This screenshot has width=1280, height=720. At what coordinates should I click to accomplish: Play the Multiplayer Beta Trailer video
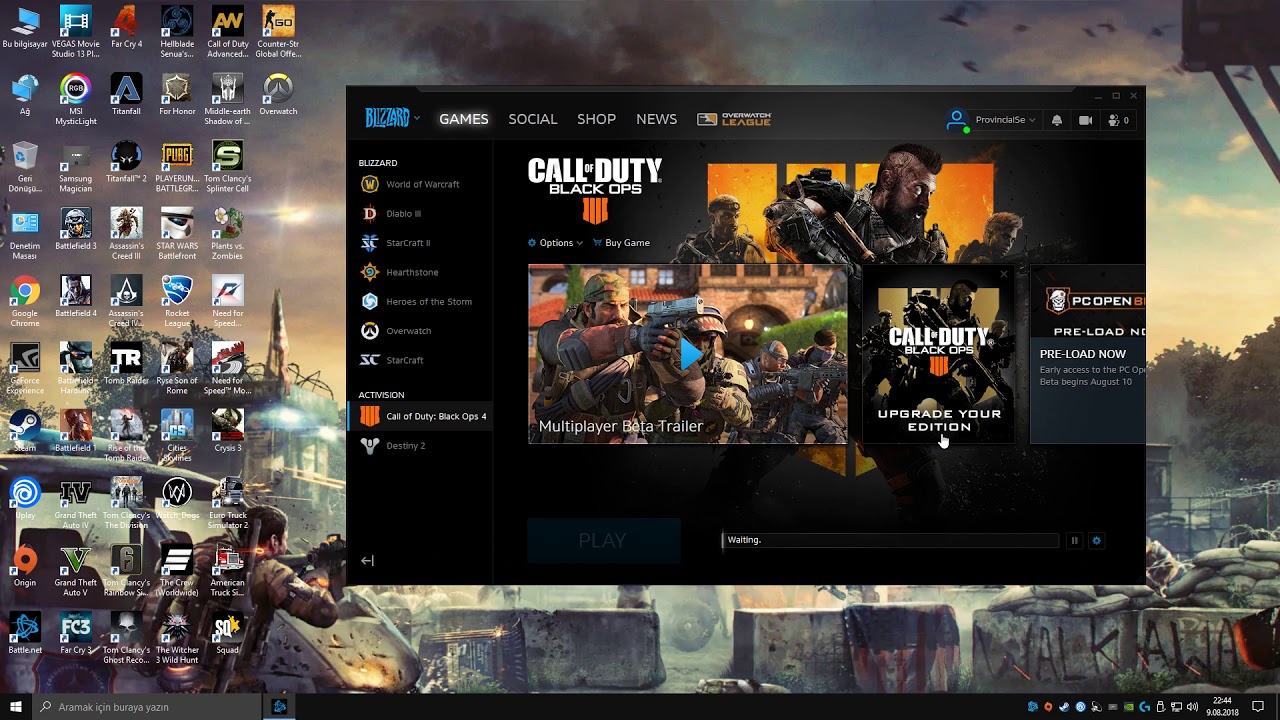[x=688, y=354]
